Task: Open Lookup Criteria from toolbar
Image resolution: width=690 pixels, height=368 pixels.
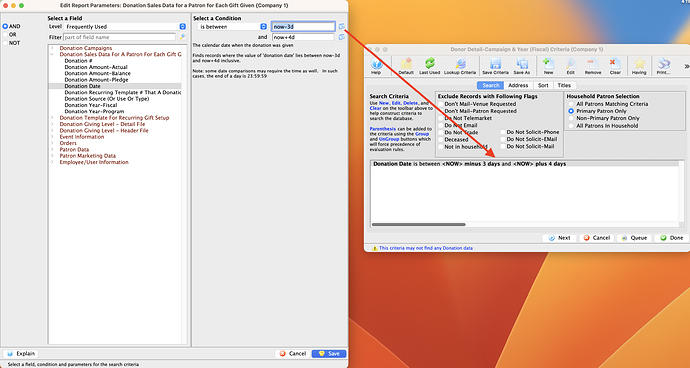Action: (x=460, y=66)
